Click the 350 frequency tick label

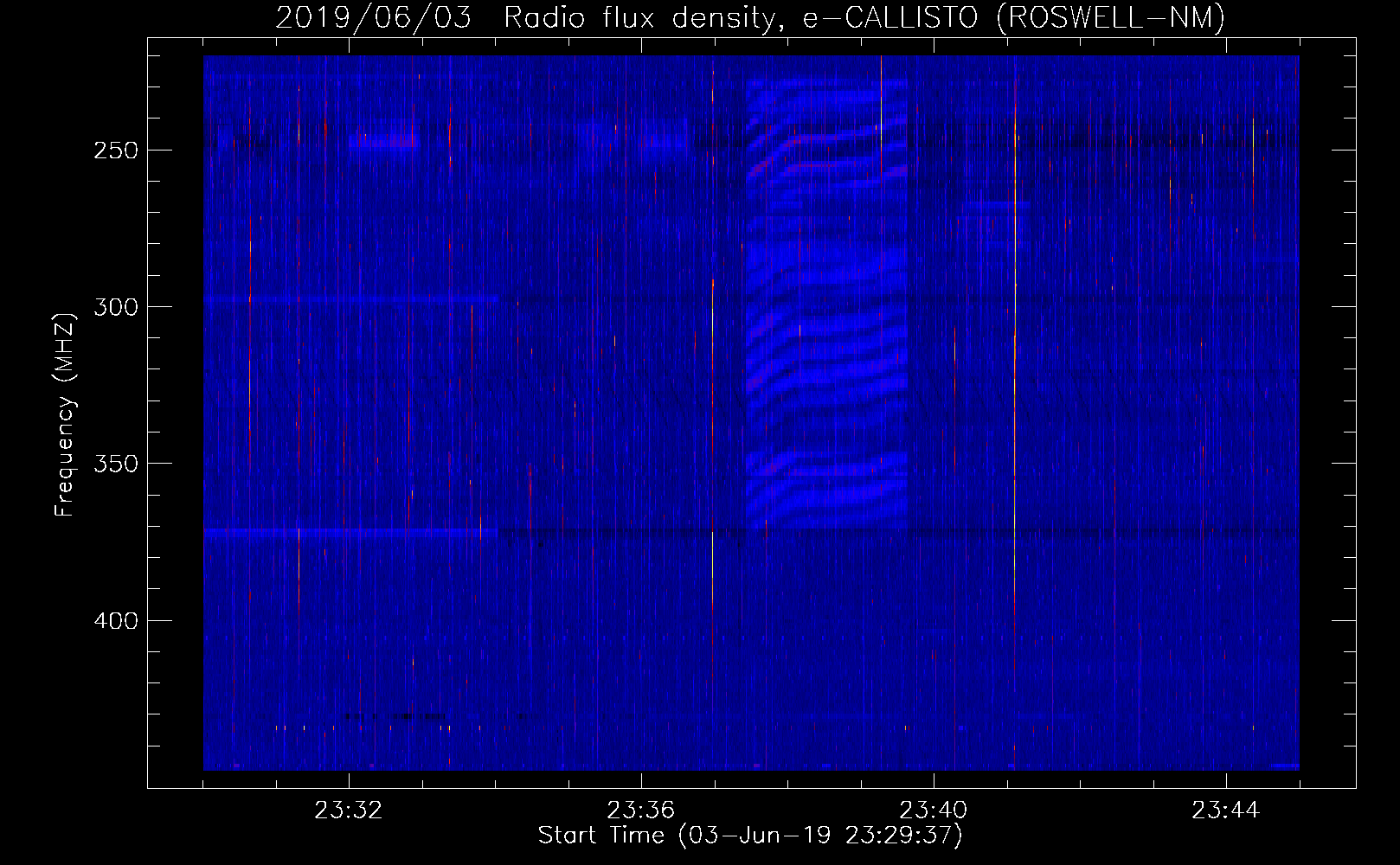tap(116, 464)
